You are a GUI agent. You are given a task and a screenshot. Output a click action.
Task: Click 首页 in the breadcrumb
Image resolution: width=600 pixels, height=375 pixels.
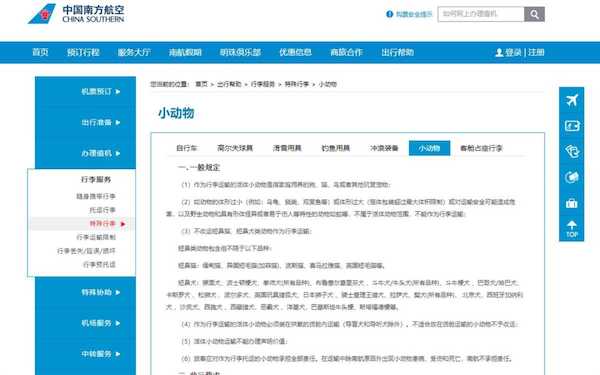tap(201, 84)
